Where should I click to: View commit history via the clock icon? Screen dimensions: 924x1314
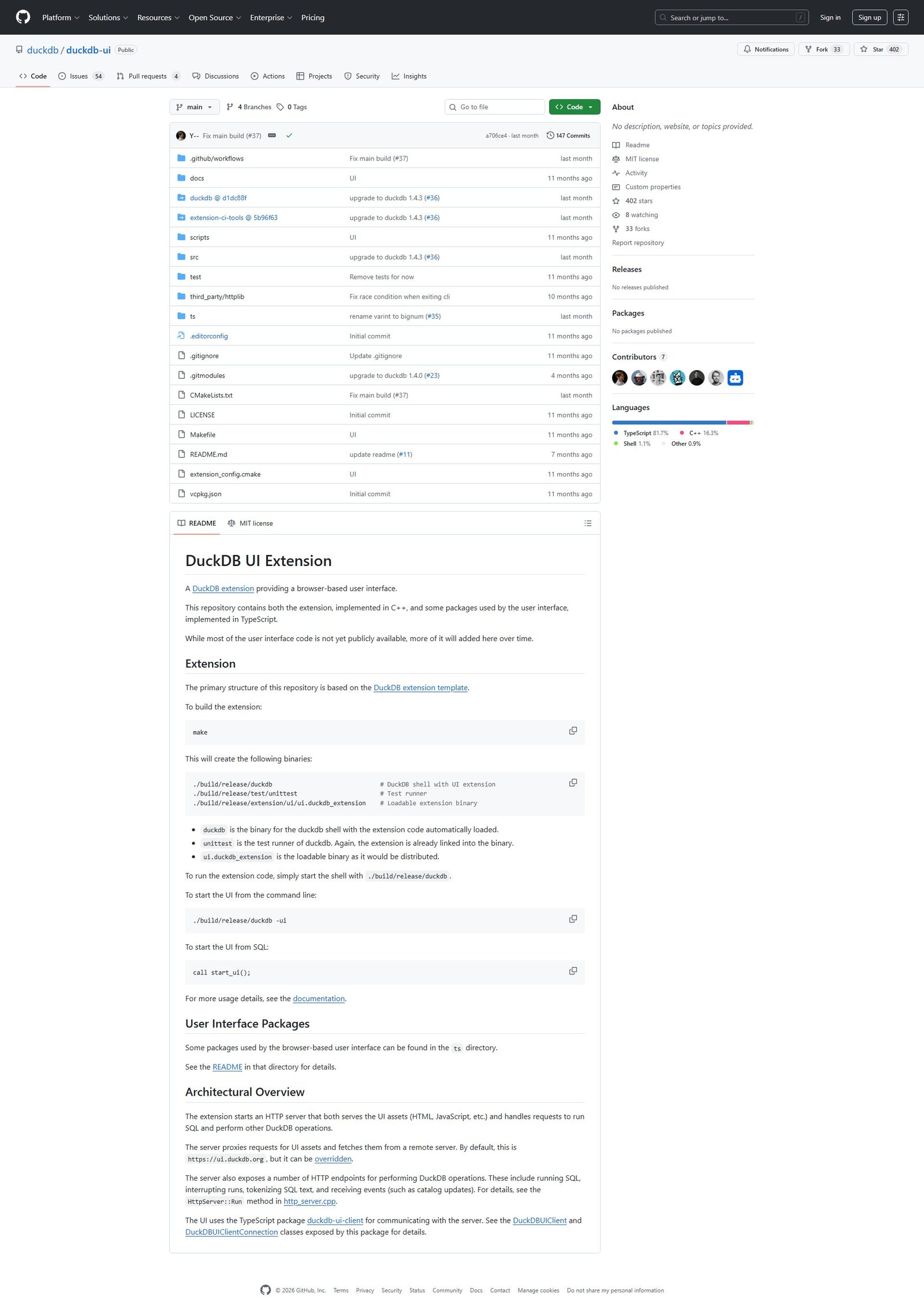click(x=550, y=135)
